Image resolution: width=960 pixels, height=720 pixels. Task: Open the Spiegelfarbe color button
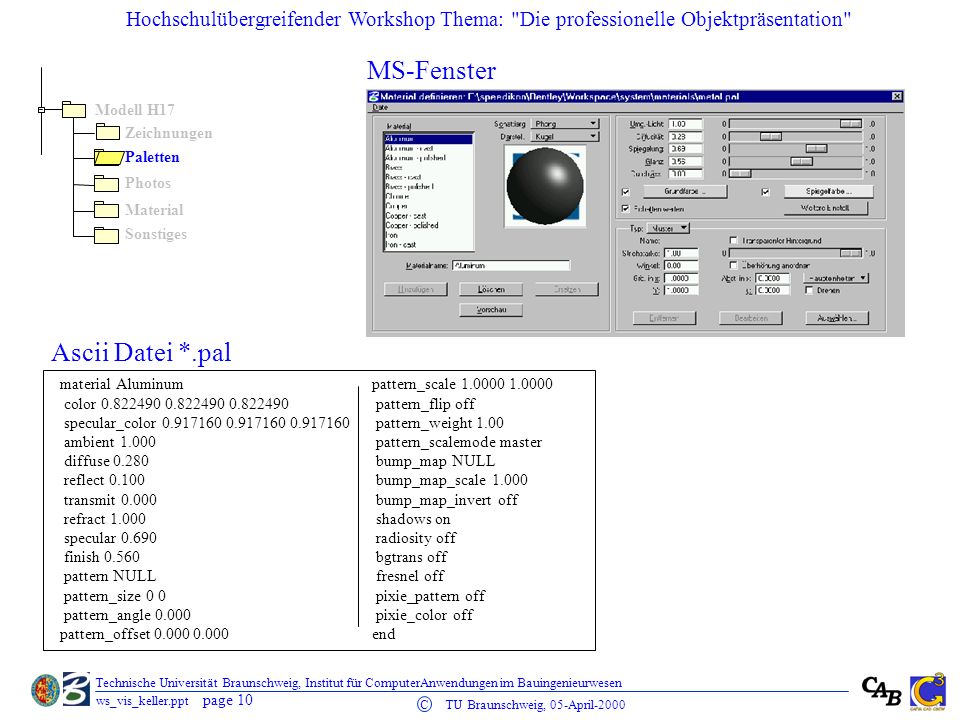point(828,192)
